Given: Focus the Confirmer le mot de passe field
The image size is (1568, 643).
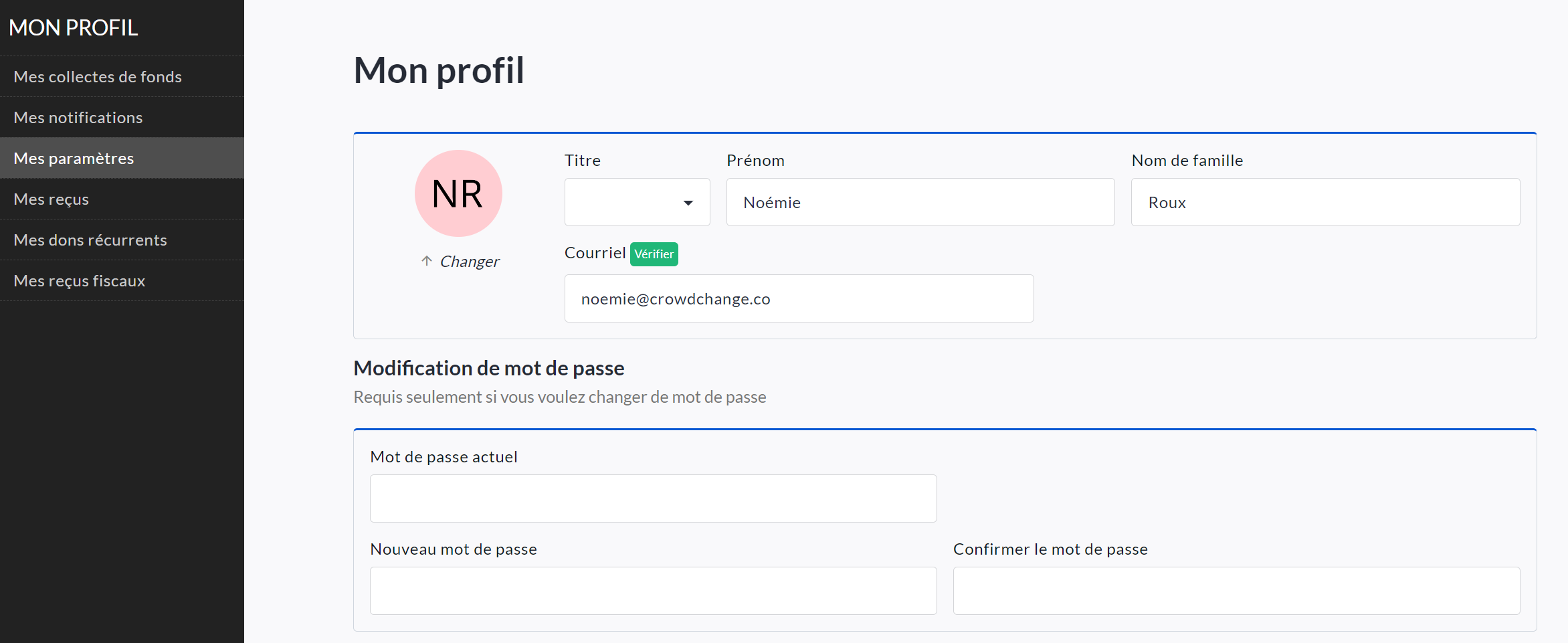Looking at the screenshot, I should (x=1236, y=591).
